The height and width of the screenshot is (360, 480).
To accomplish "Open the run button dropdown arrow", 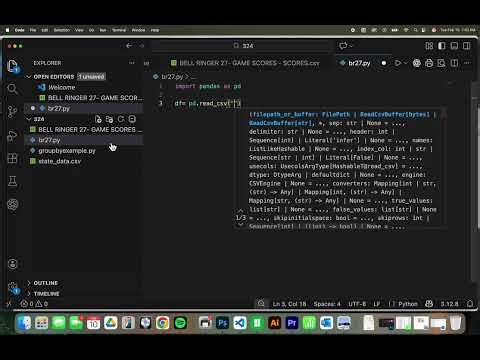I will 405,63.
